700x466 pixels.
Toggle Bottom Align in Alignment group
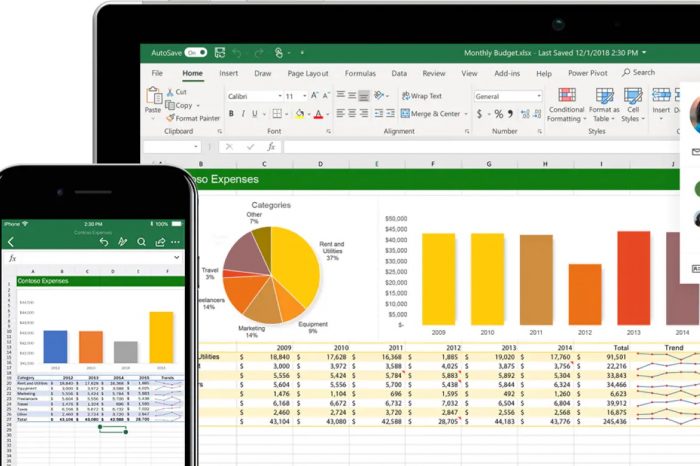coord(364,96)
